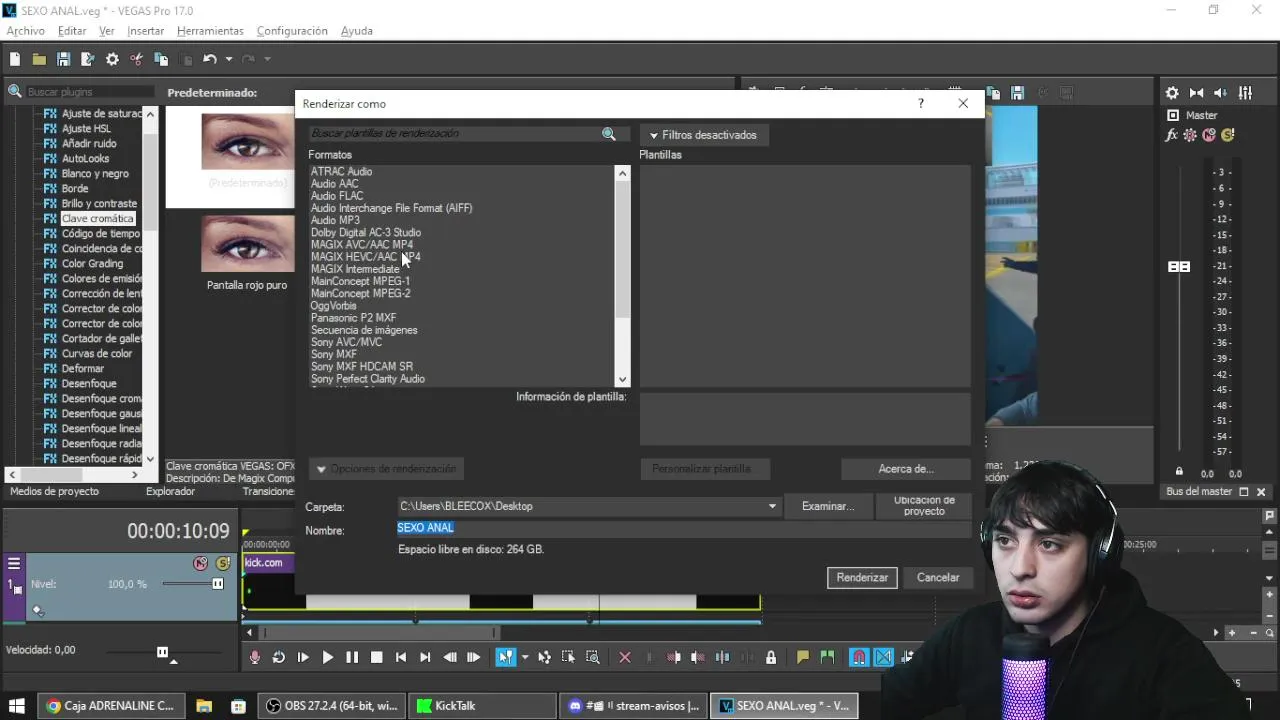
Task: Open the Carpeta path dropdown
Action: click(772, 507)
